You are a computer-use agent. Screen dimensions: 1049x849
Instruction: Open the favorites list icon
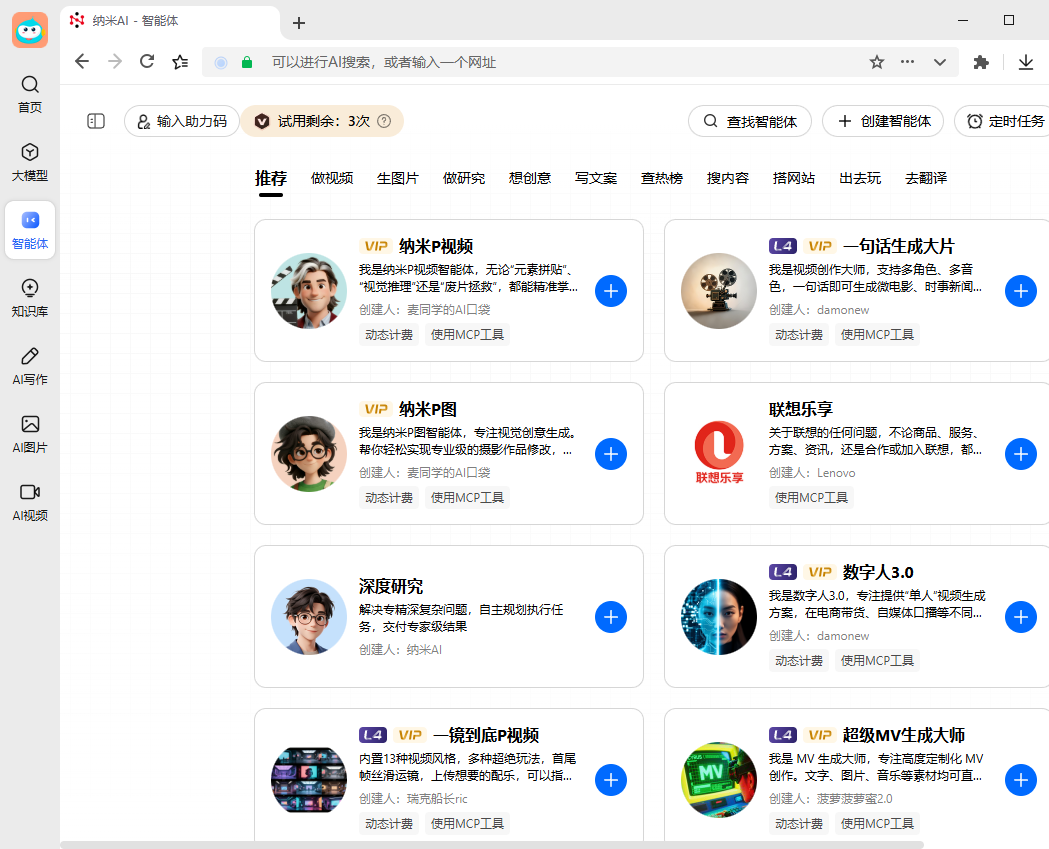[x=180, y=62]
